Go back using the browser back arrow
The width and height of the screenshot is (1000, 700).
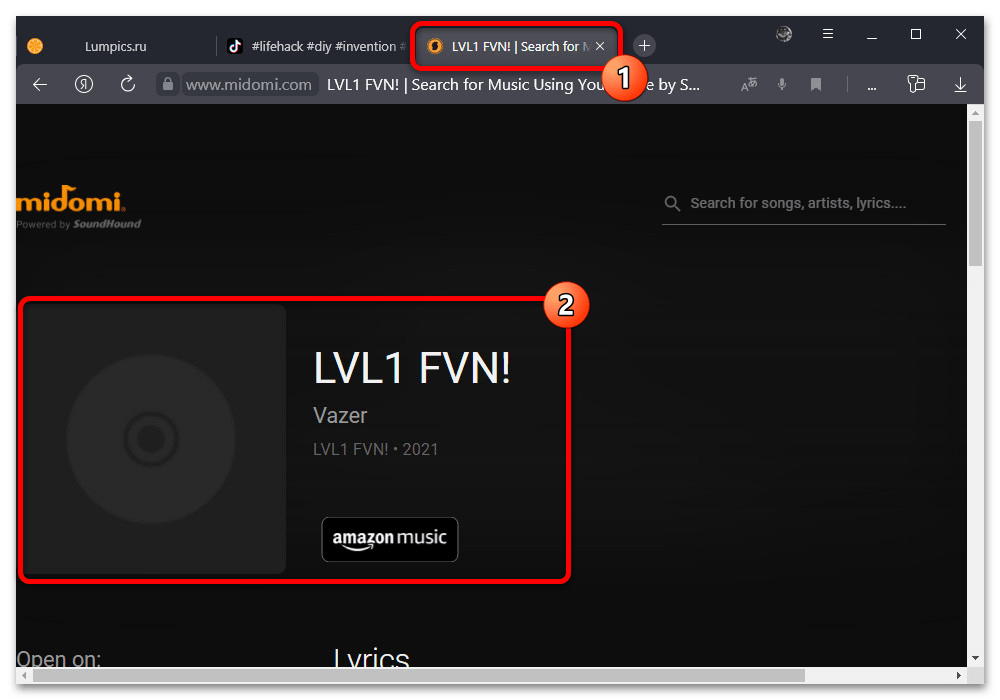[40, 84]
